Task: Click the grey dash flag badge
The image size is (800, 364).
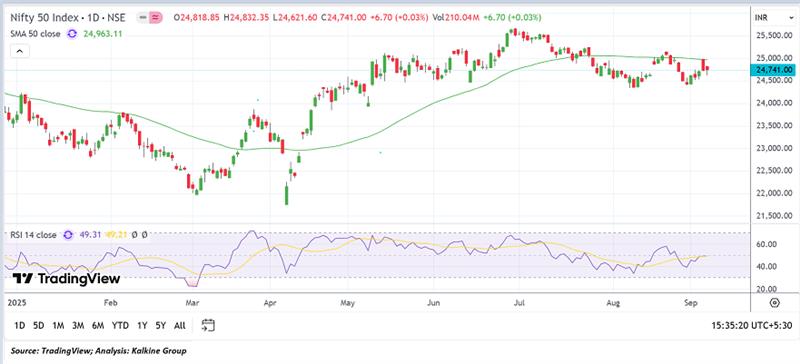Action: (143, 17)
